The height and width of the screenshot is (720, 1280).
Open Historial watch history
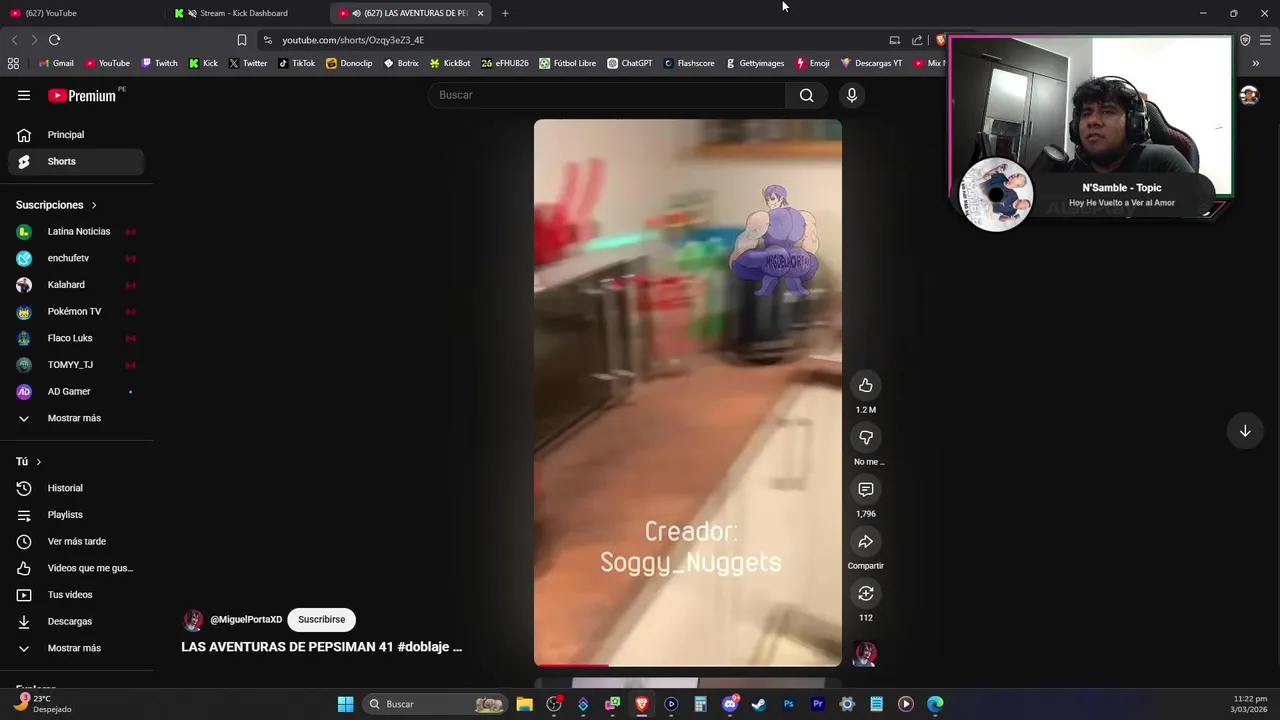click(x=76, y=488)
